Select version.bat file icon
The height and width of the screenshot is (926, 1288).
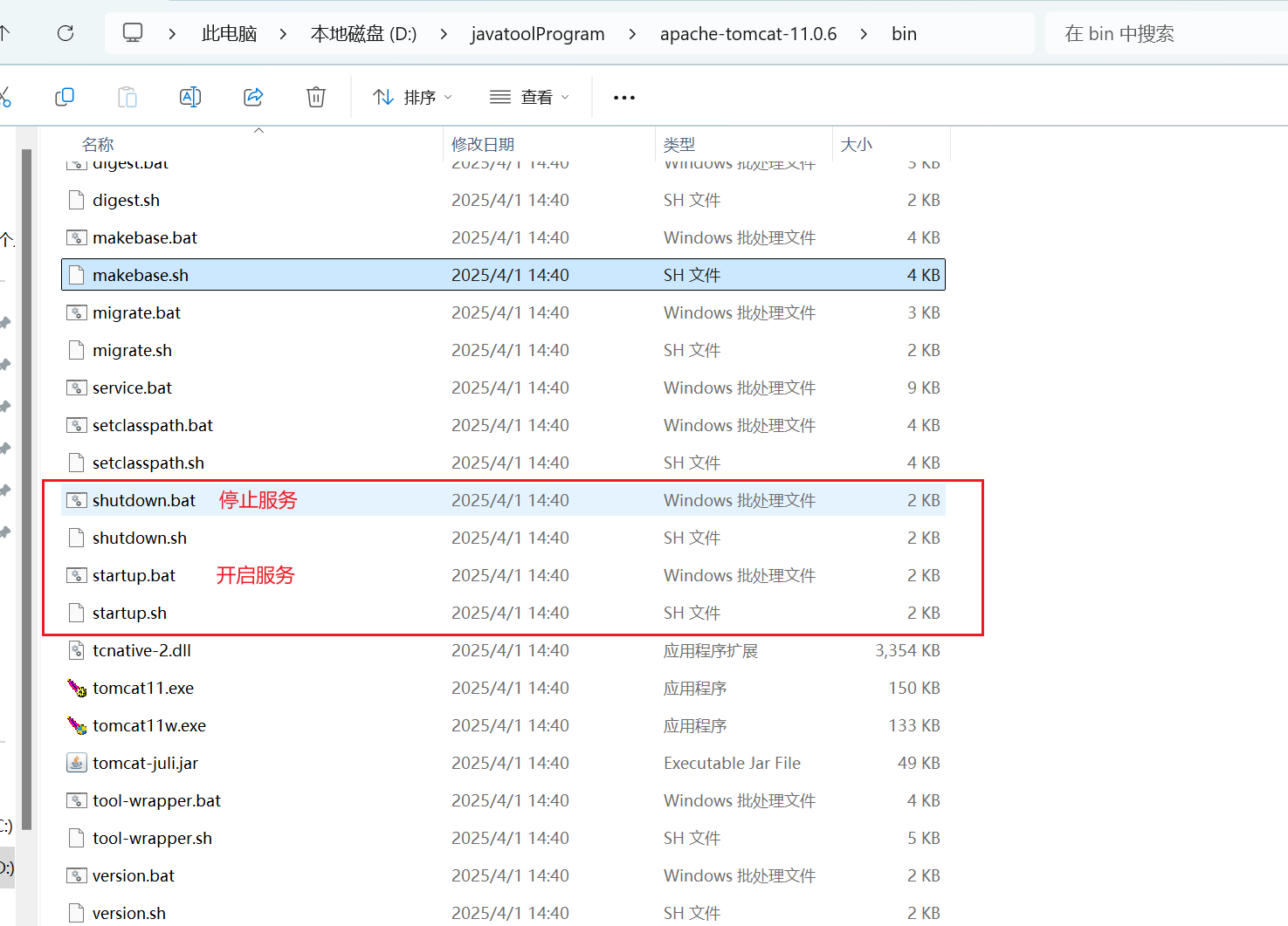[x=77, y=875]
